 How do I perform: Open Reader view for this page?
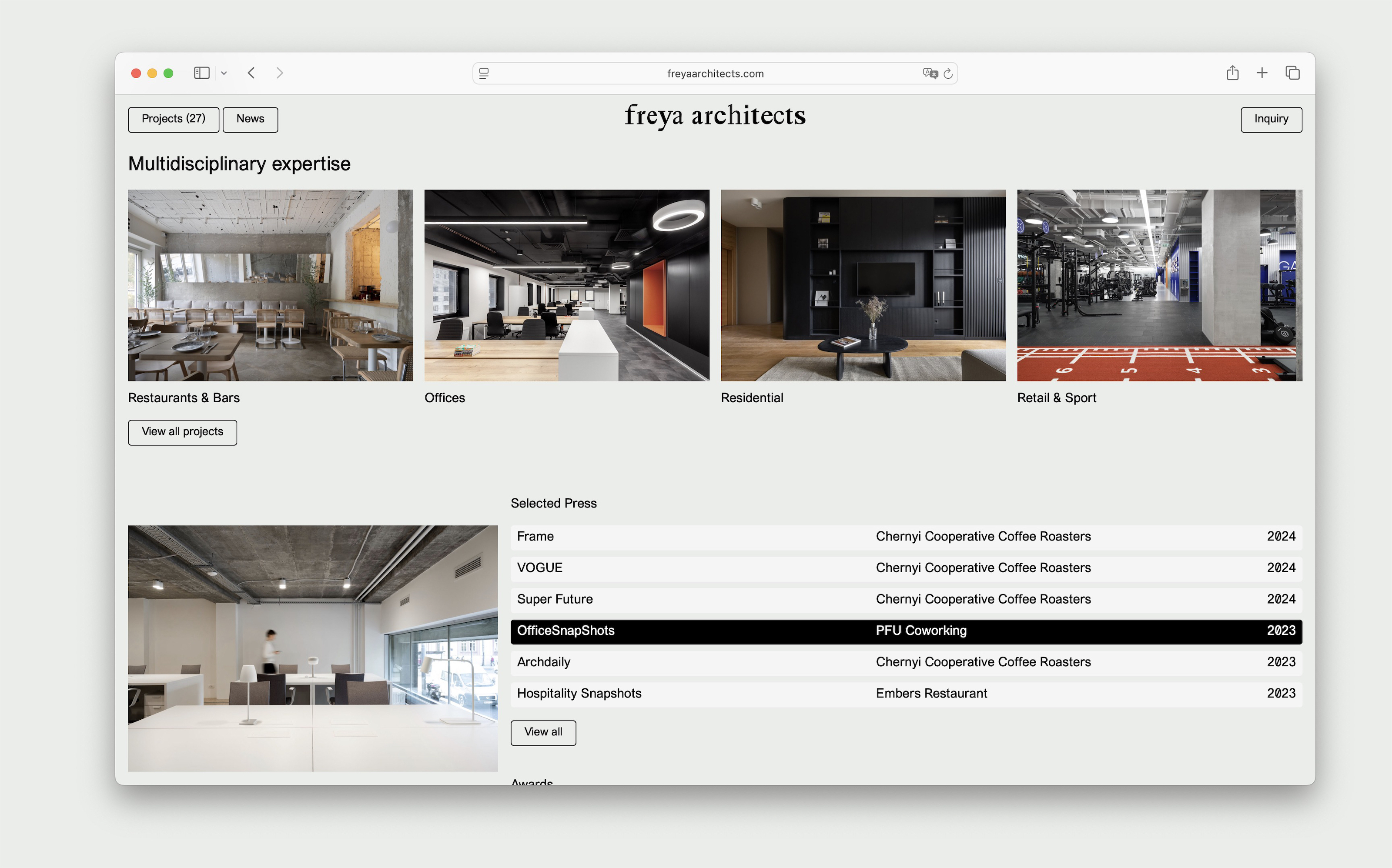pos(484,73)
